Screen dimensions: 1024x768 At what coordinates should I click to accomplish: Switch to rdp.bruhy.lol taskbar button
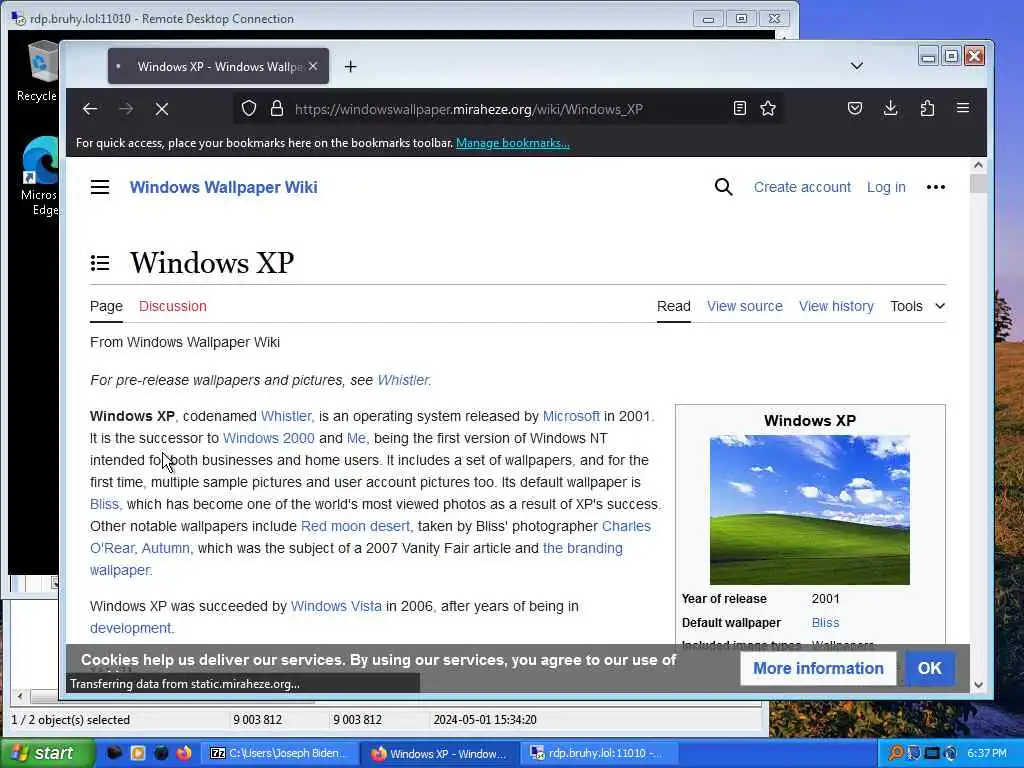[599, 754]
